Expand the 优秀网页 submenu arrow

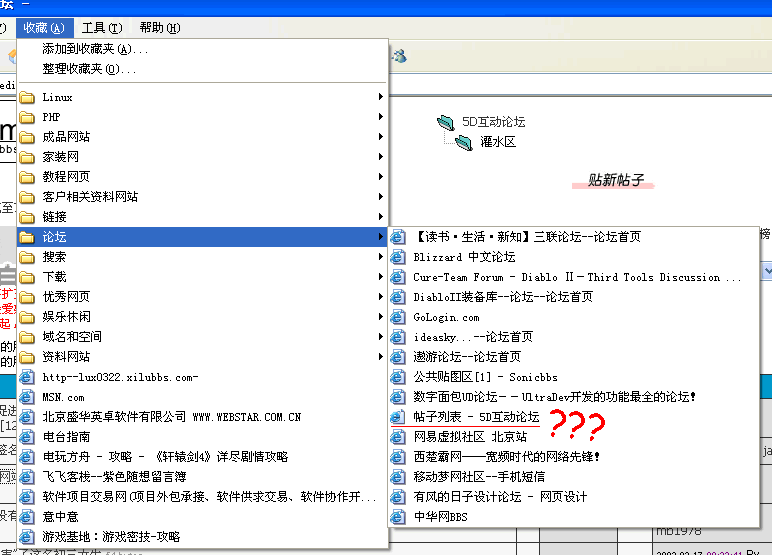point(381,296)
